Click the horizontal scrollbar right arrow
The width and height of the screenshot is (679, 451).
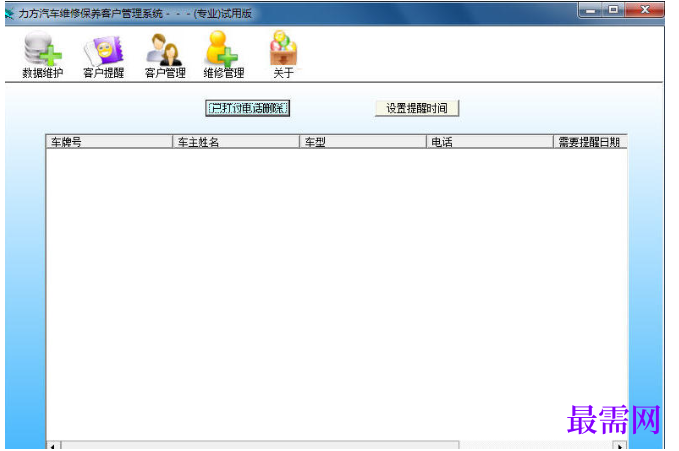(x=620, y=446)
